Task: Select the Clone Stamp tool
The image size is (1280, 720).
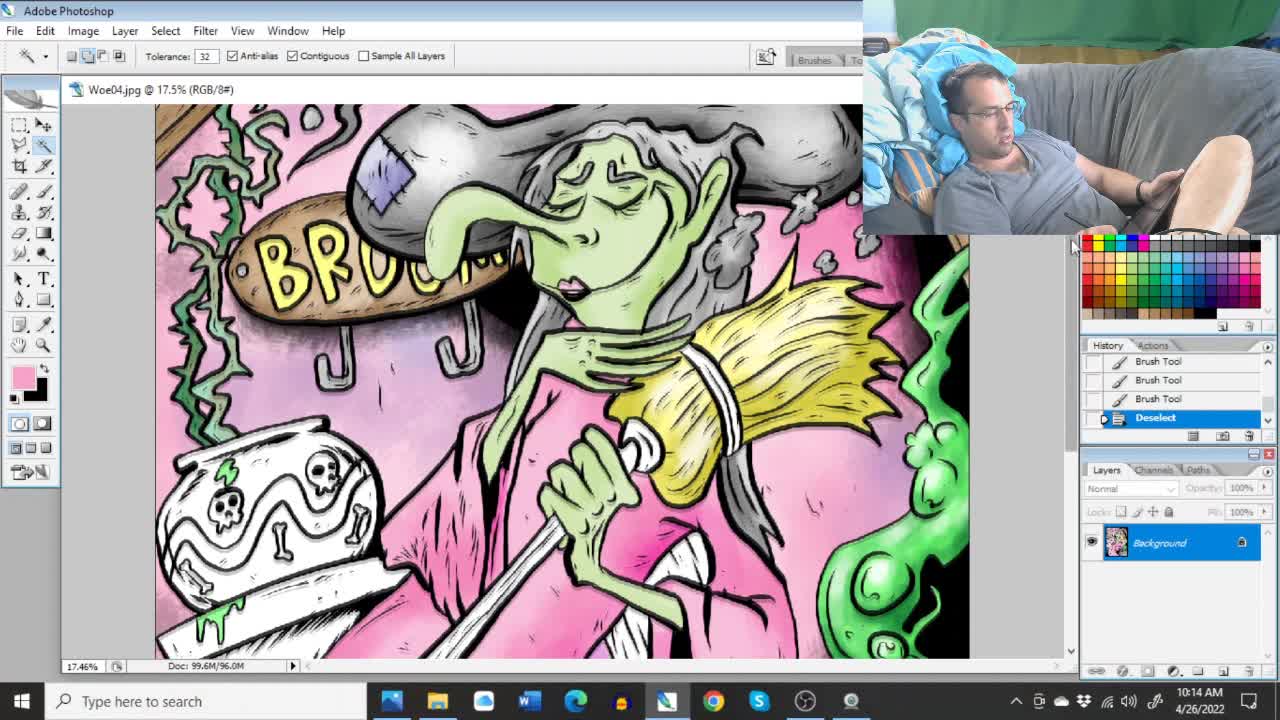Action: coord(19,213)
